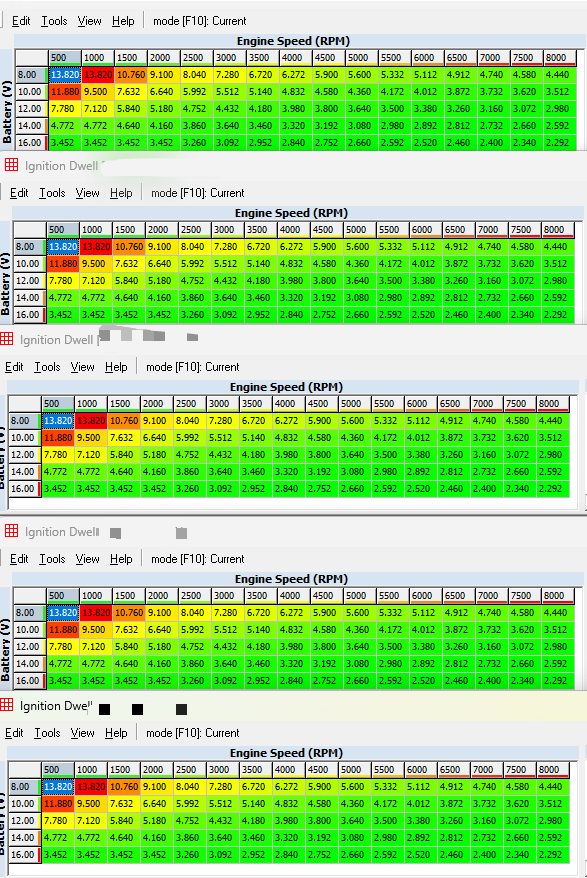Open the View menu in the fourth window
The image size is (587, 878).
[x=87, y=559]
